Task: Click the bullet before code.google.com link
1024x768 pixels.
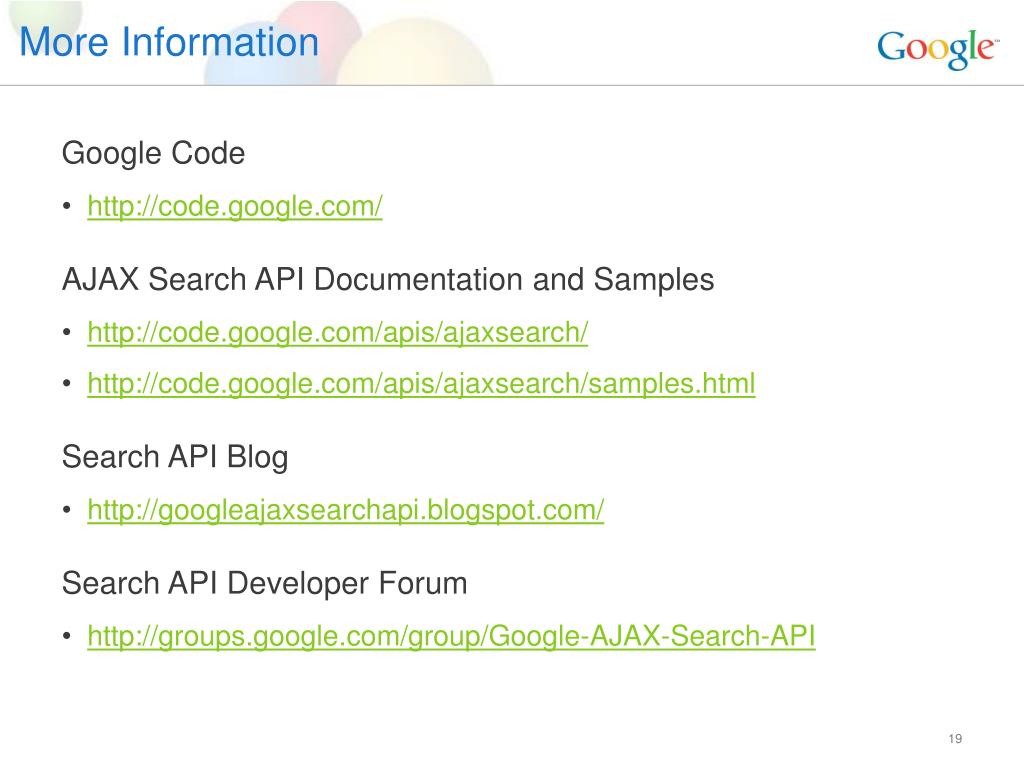Action: (x=67, y=206)
